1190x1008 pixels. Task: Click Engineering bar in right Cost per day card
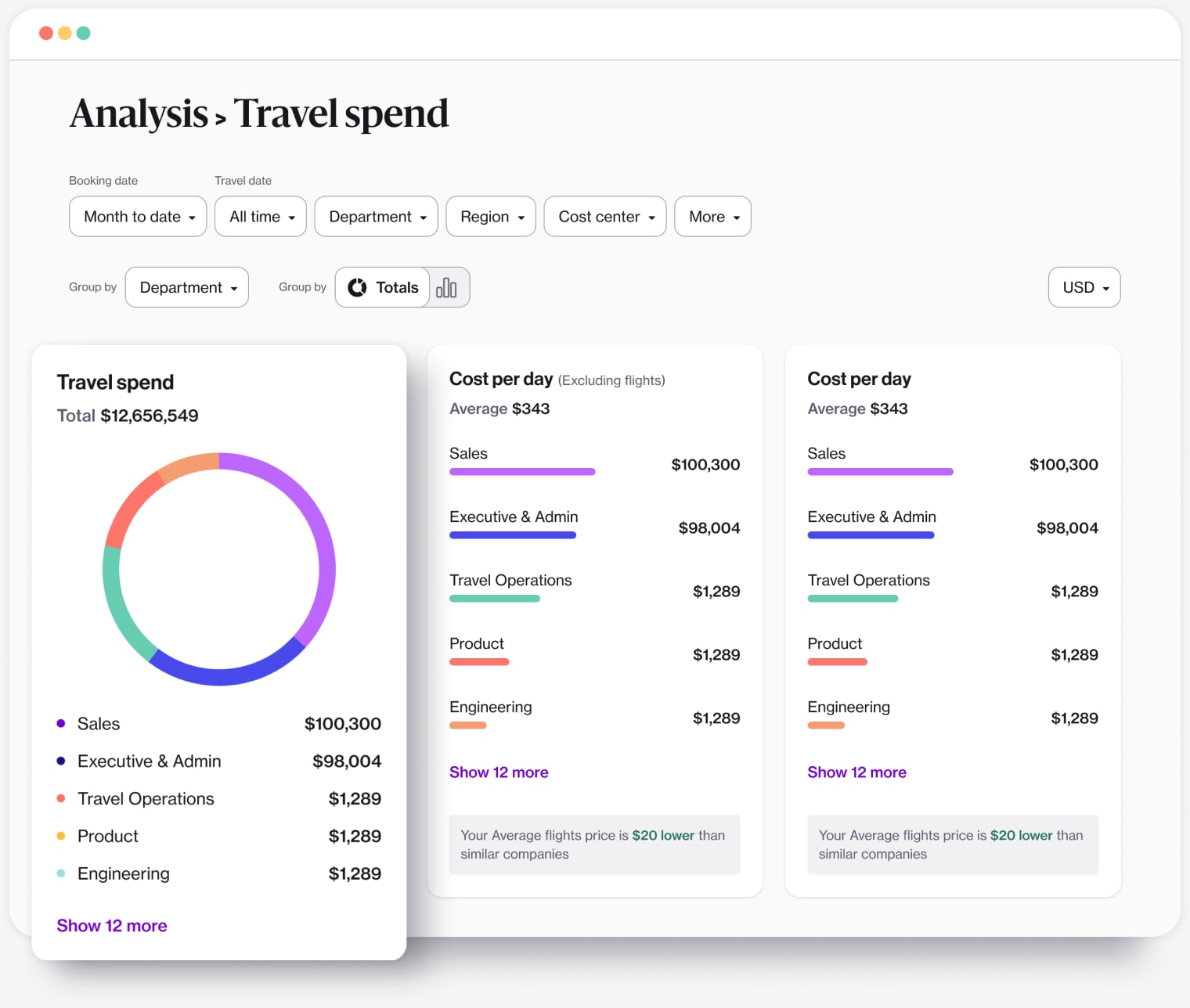click(826, 725)
